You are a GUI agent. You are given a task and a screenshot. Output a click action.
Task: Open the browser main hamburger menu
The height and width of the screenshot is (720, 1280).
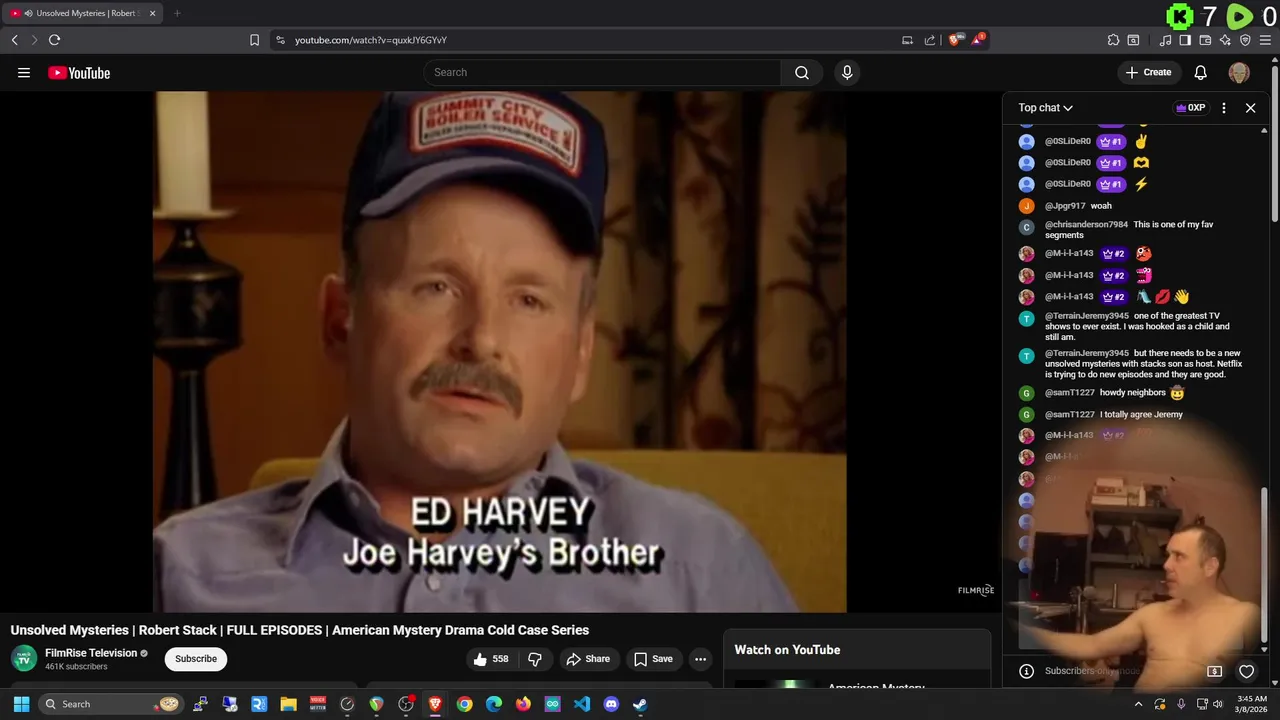tap(1266, 40)
